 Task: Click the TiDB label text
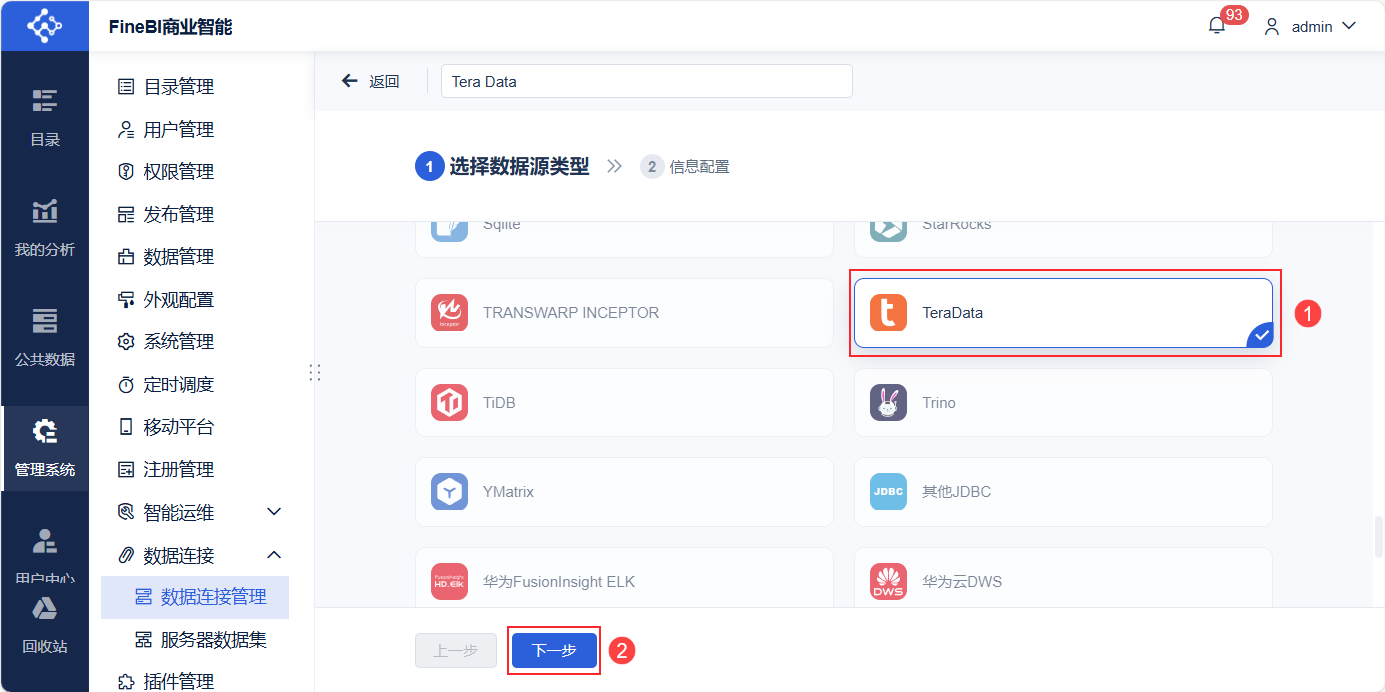click(499, 403)
